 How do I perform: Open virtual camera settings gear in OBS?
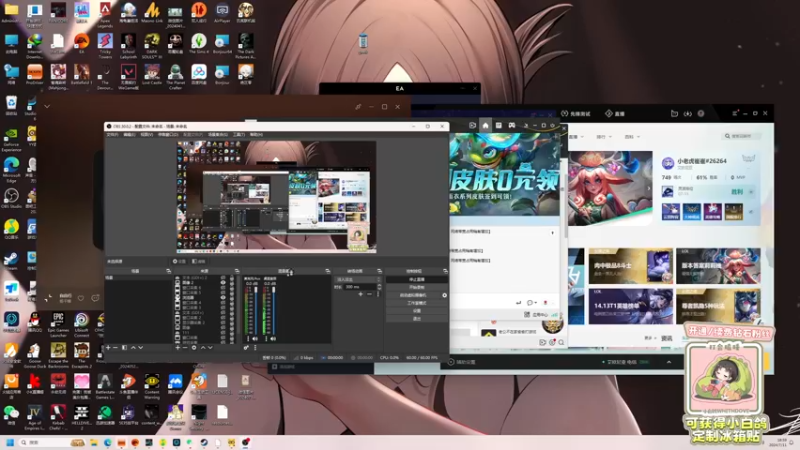pos(444,295)
